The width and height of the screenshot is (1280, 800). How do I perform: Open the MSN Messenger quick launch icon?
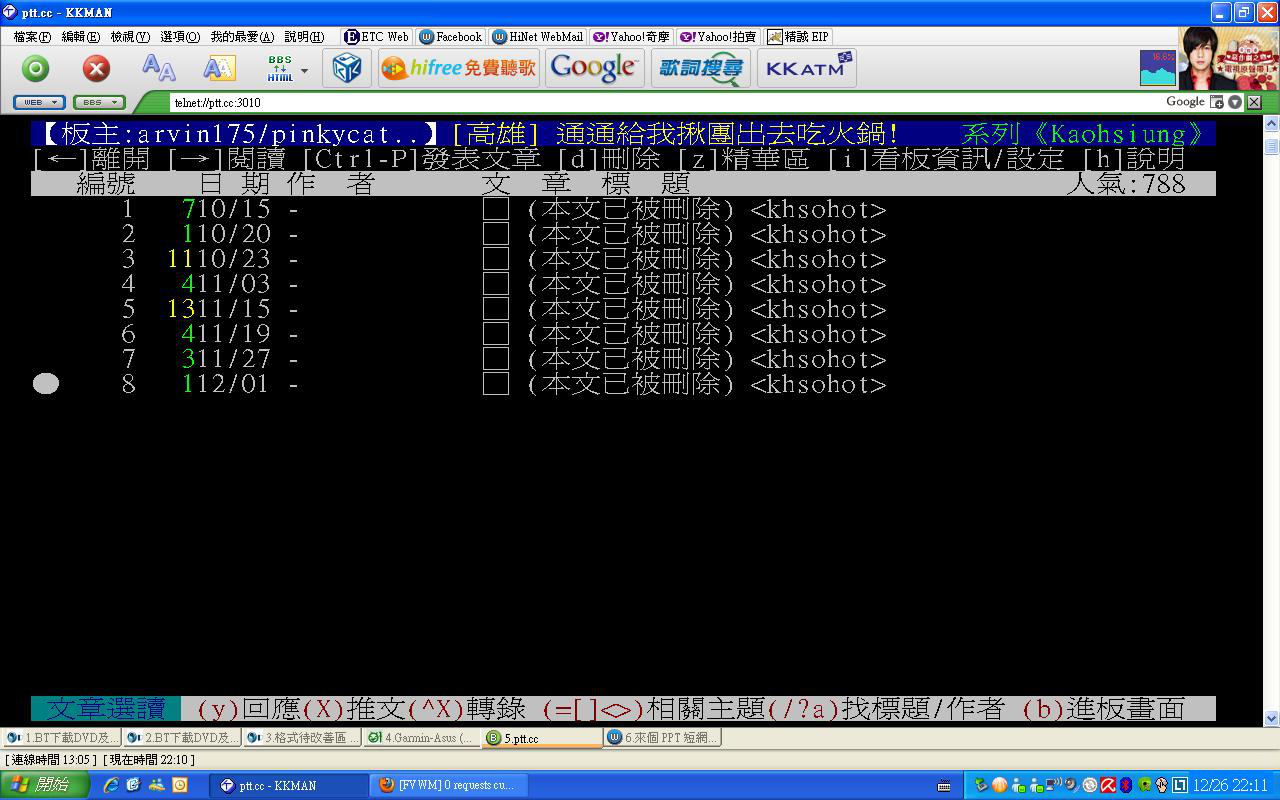[157, 785]
